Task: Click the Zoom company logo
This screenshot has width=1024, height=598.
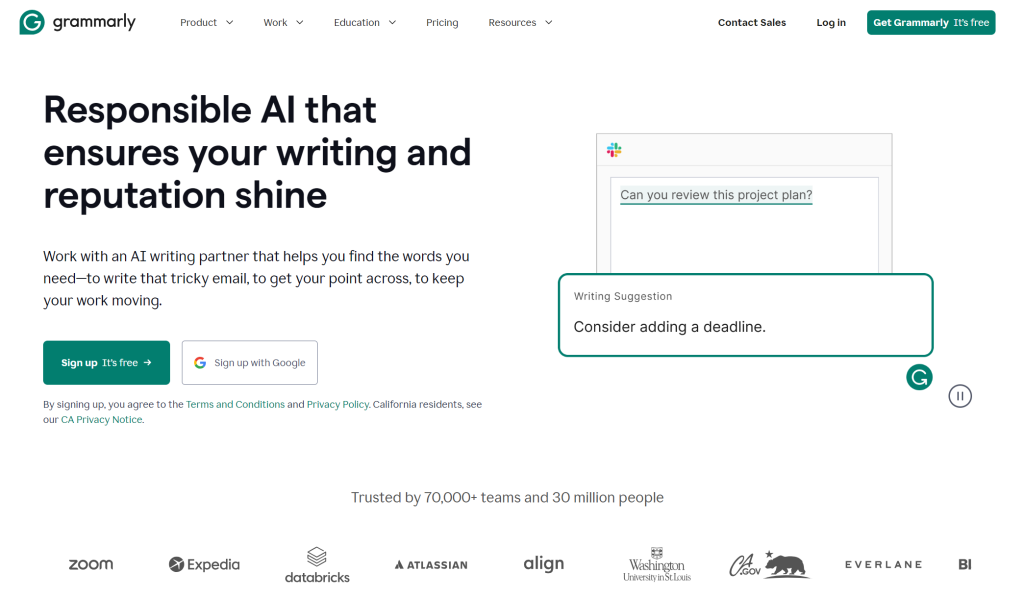Action: [90, 563]
